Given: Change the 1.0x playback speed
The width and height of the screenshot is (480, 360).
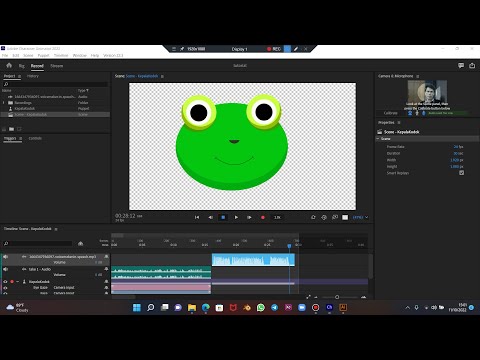Looking at the screenshot, I should (277, 217).
